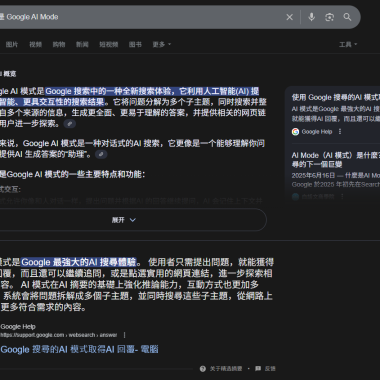380x380 pixels.
Task: Click highlighted text Google 最強大的AI 搜尋體驗
Action: click(x=79, y=262)
